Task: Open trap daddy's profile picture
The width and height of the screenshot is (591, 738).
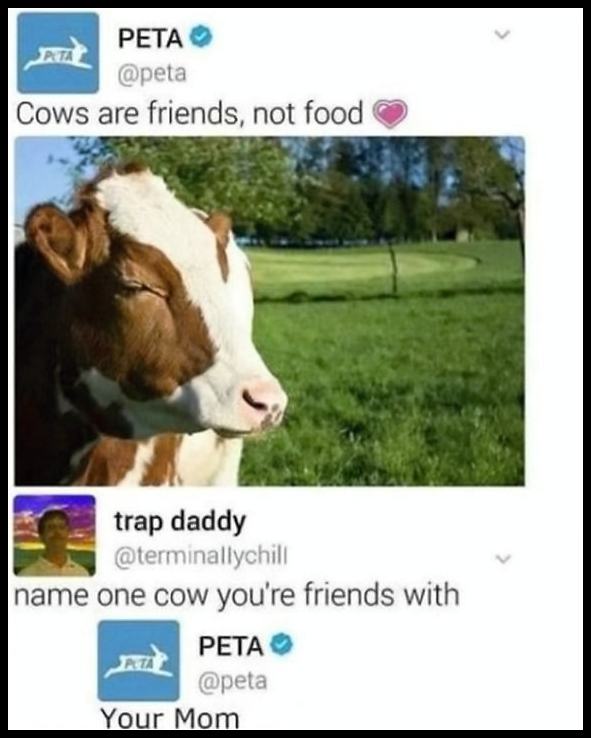Action: click(55, 536)
